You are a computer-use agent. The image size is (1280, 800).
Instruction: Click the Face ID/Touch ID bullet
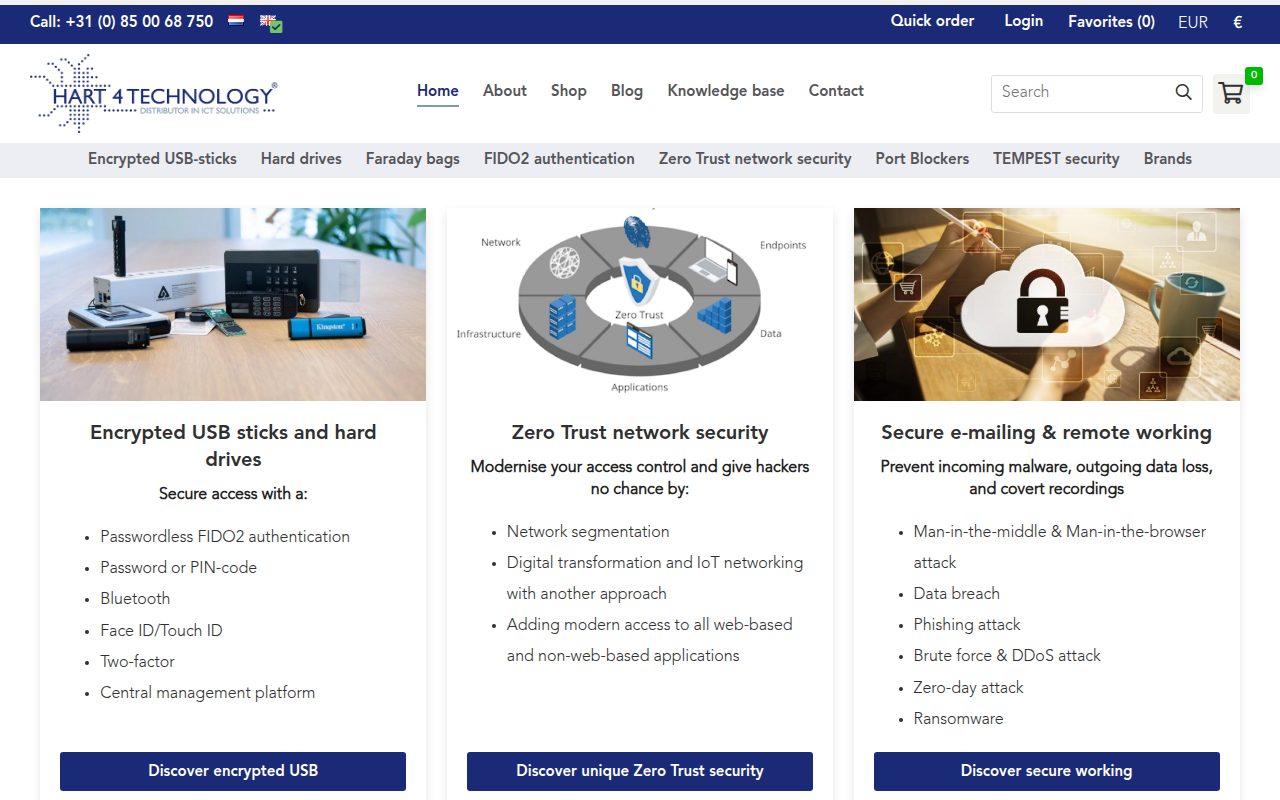coord(161,631)
